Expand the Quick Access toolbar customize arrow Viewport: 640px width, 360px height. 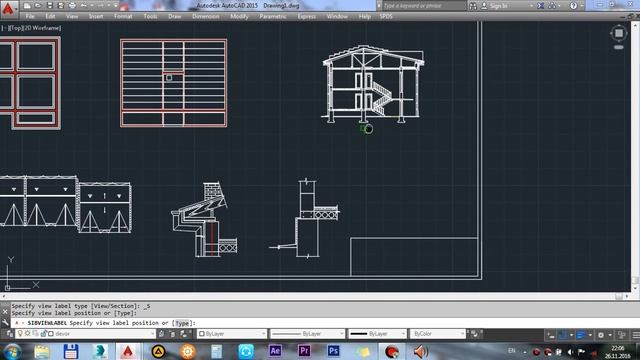point(116,6)
